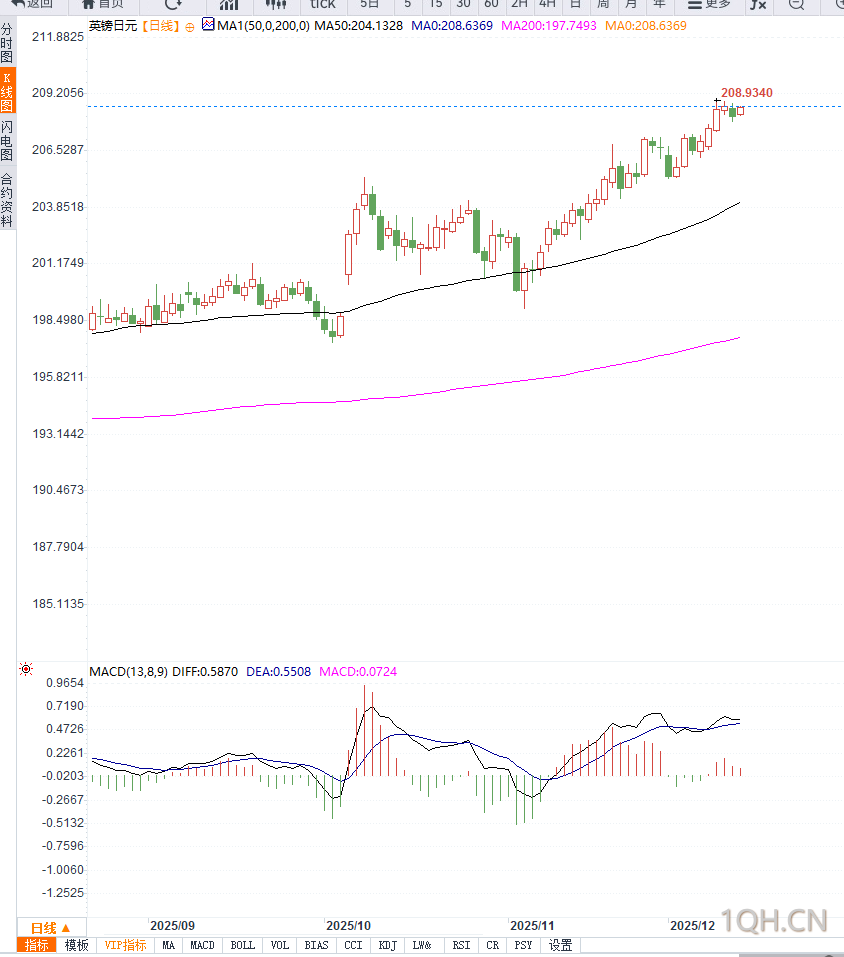Click the MA1 chart indicator icon
The height and width of the screenshot is (957, 844).
(x=207, y=25)
